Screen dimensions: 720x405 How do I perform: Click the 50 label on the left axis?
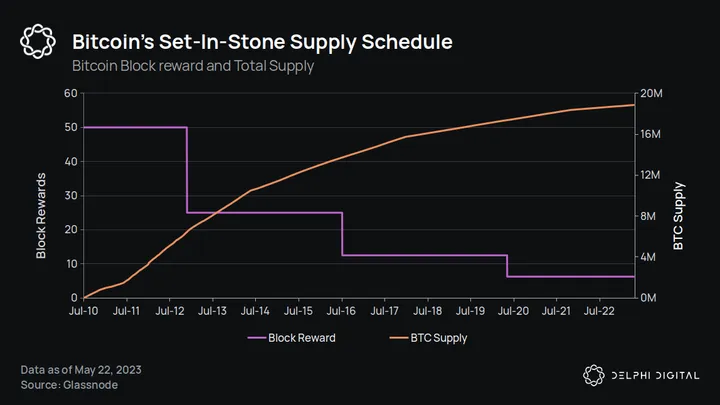click(x=71, y=127)
